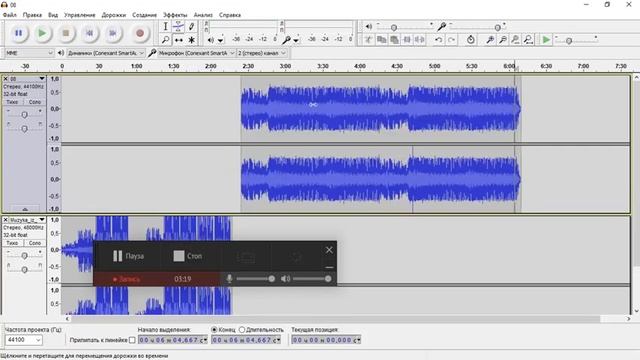
Task: Click the Silence audio icon
Action: coord(420,40)
